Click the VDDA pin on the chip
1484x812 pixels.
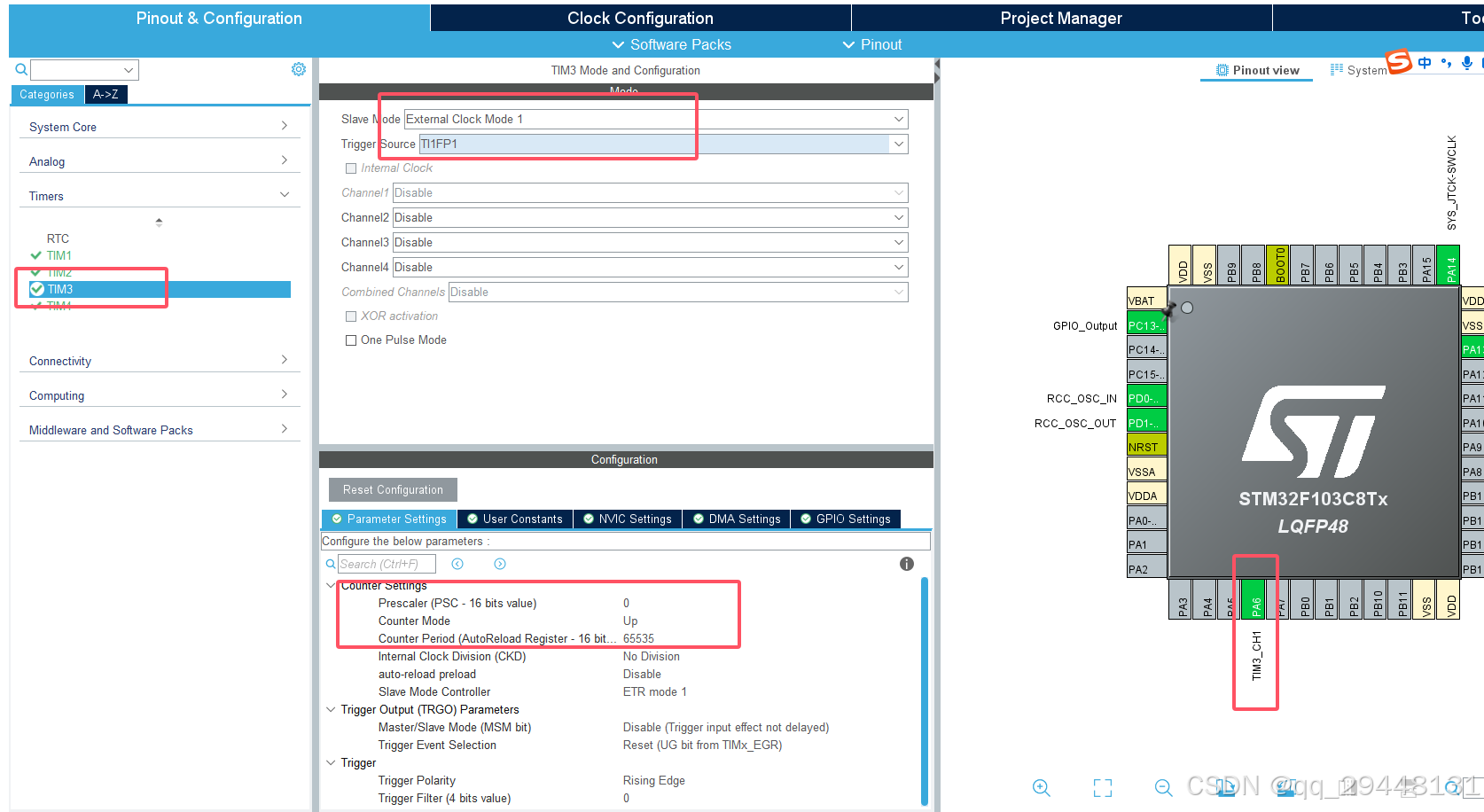click(x=1146, y=496)
